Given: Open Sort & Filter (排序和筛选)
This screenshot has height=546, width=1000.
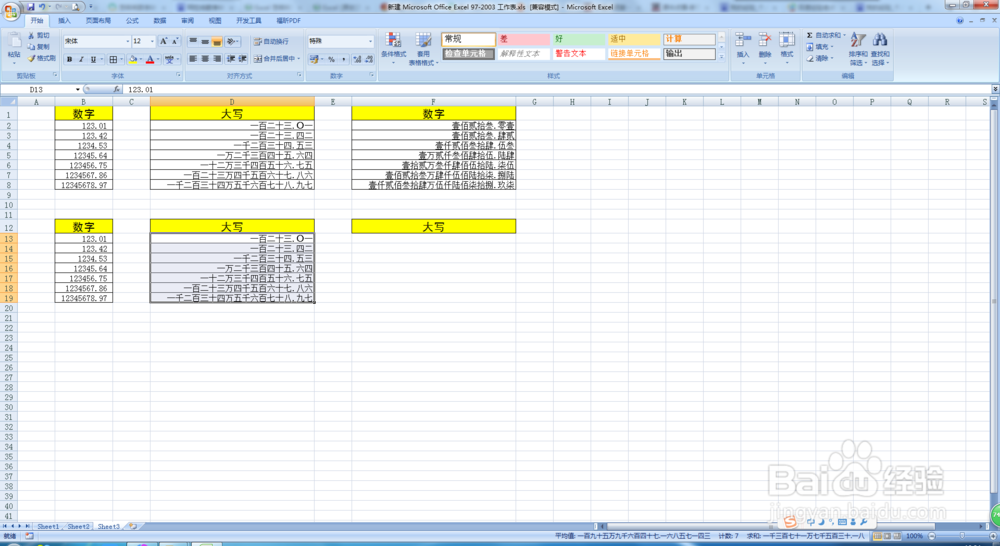Looking at the screenshot, I should (858, 49).
